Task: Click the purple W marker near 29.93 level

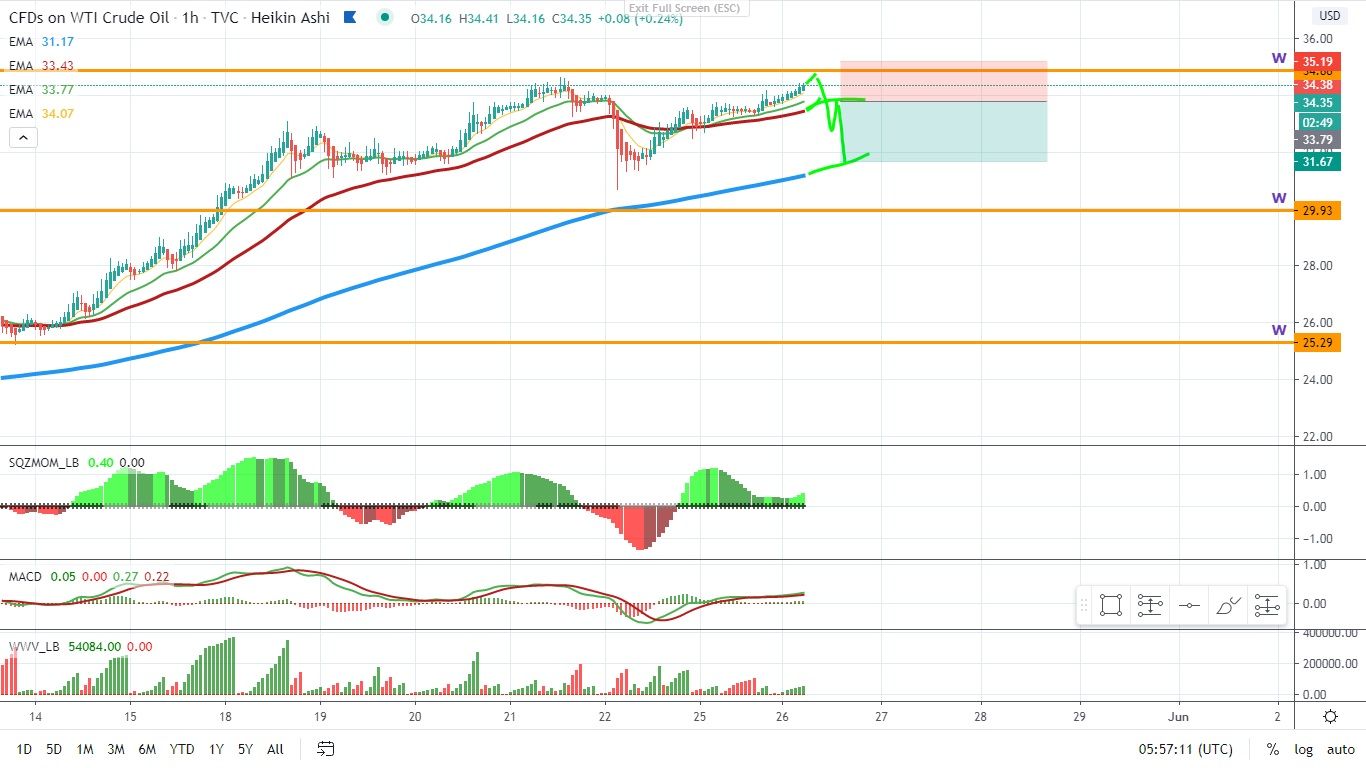Action: click(x=1278, y=198)
